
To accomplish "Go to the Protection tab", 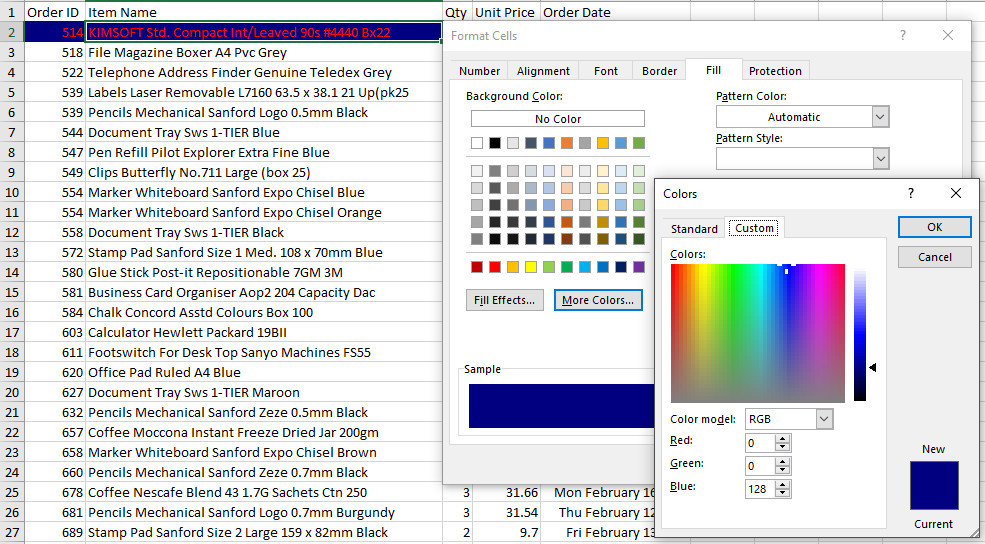I will coord(775,71).
